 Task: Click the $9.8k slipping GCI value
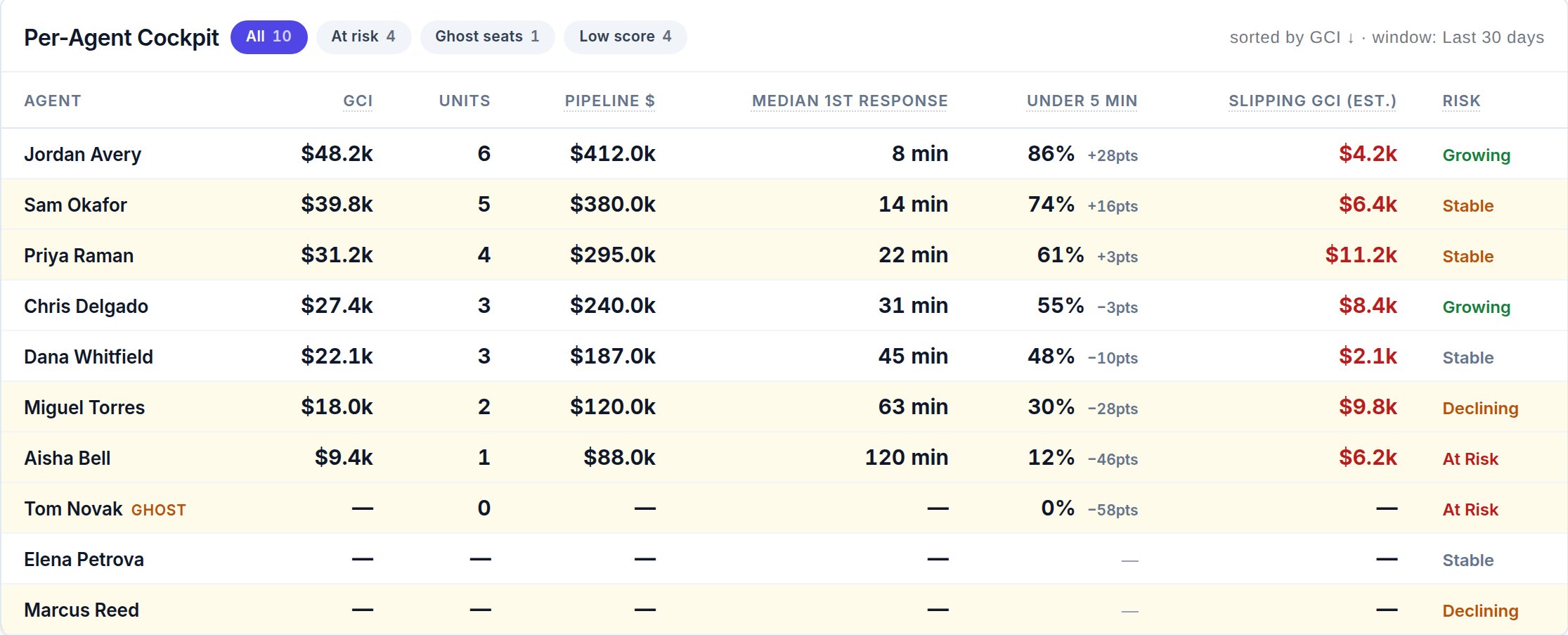click(1368, 406)
